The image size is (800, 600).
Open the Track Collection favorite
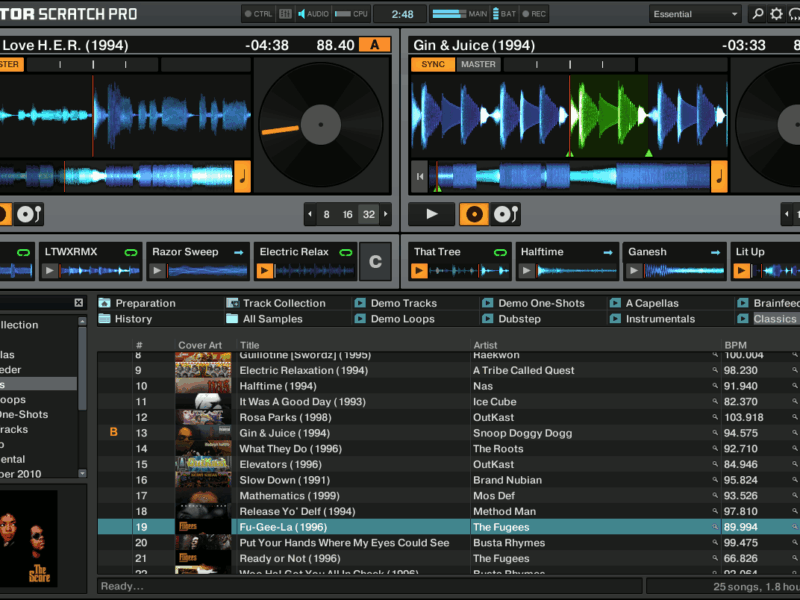tap(283, 303)
